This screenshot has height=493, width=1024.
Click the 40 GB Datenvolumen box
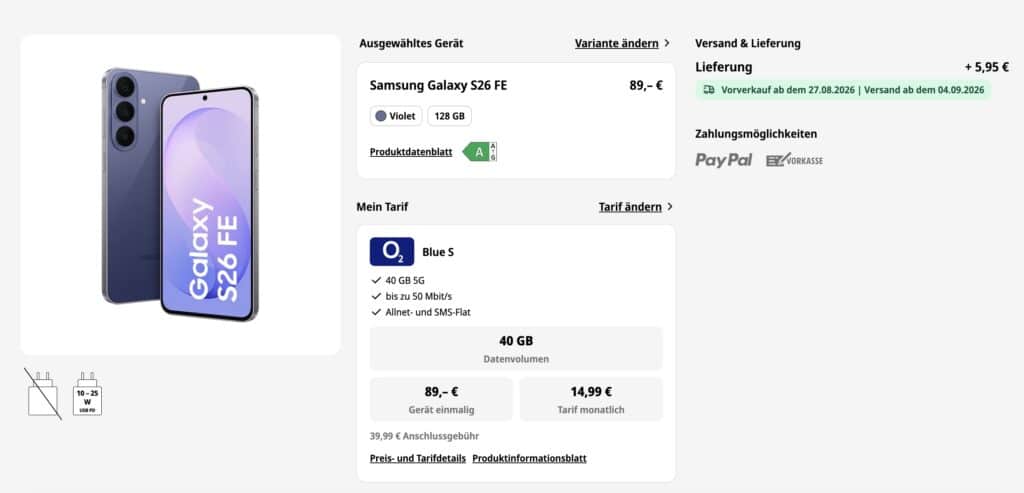pyautogui.click(x=516, y=349)
